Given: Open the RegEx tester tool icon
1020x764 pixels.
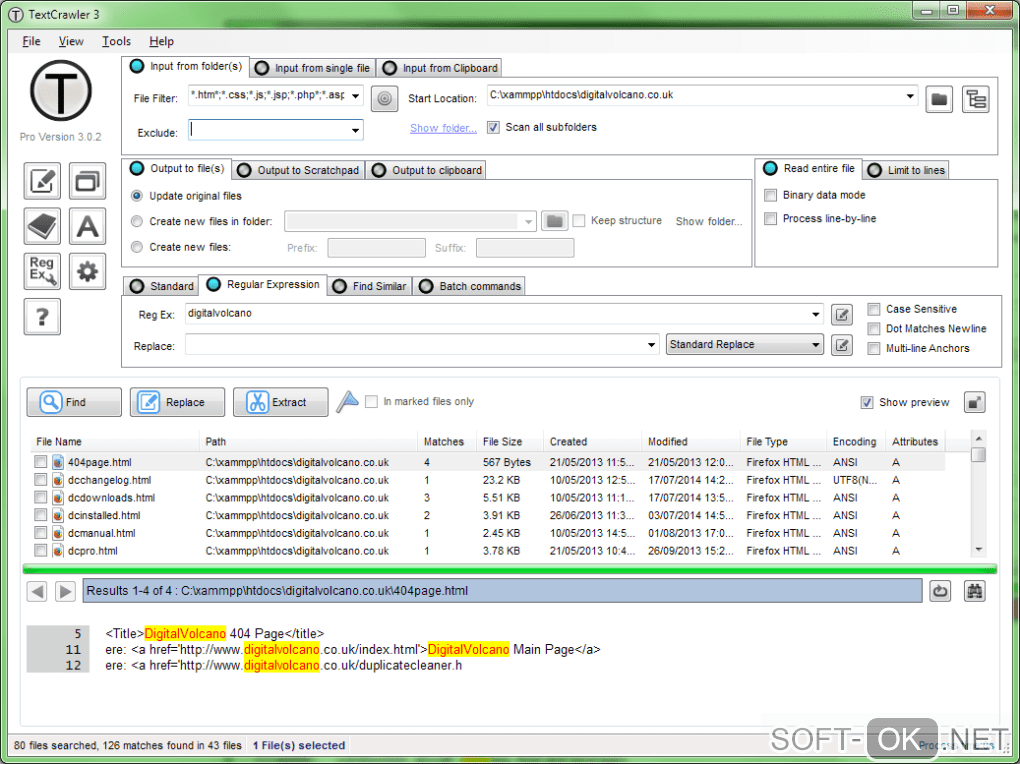Looking at the screenshot, I should click(x=42, y=271).
